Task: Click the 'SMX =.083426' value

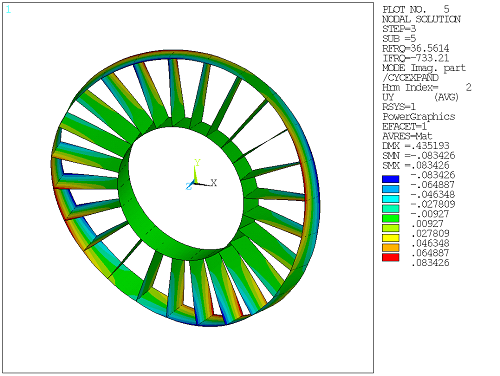Action: coord(416,165)
